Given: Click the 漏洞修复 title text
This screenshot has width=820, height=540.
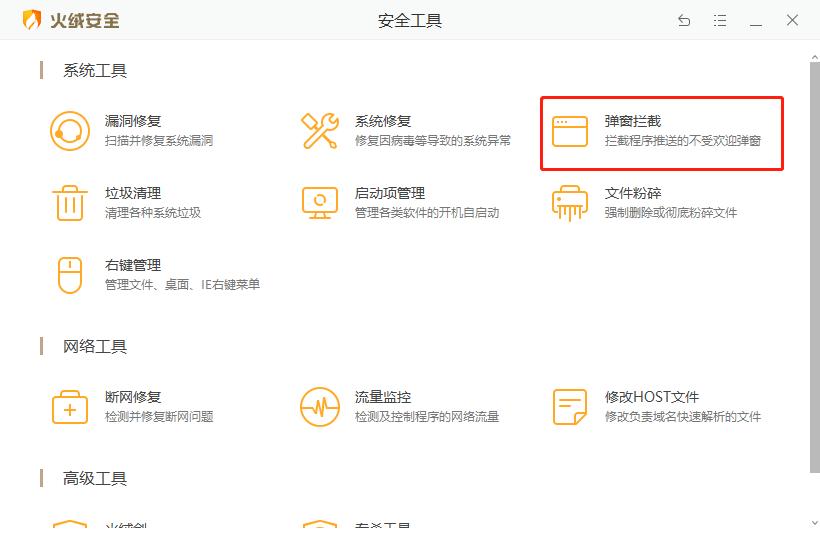Looking at the screenshot, I should tap(133, 121).
